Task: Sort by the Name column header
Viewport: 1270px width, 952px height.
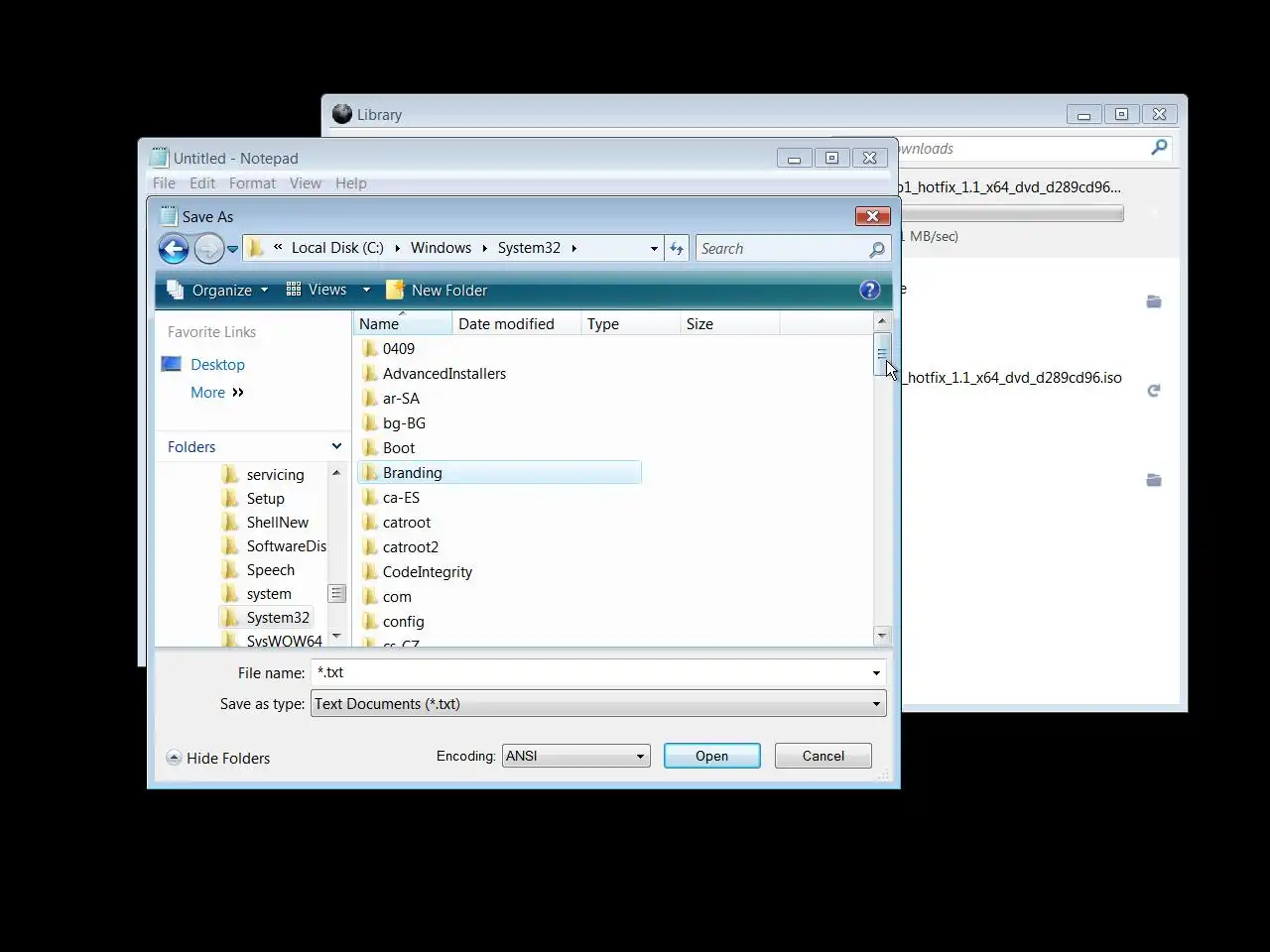Action: coord(403,324)
